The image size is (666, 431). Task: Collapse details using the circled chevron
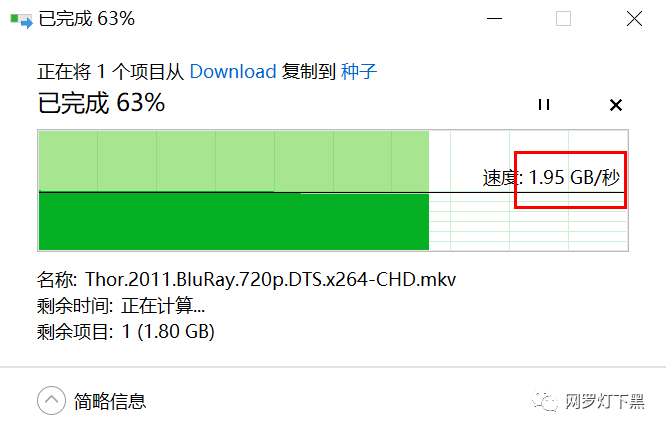51,400
